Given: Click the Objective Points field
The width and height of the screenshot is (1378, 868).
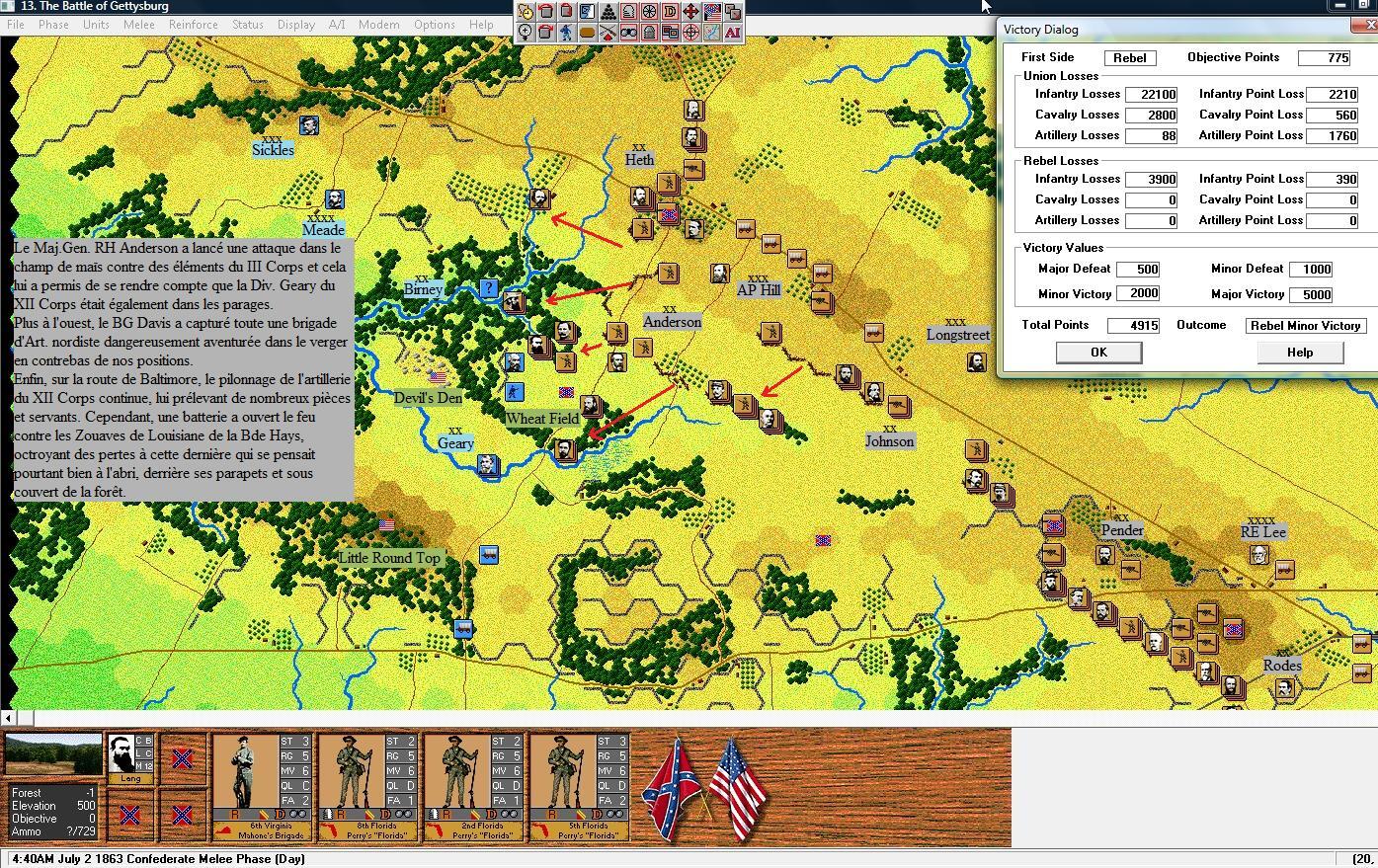Looking at the screenshot, I should (x=1325, y=58).
